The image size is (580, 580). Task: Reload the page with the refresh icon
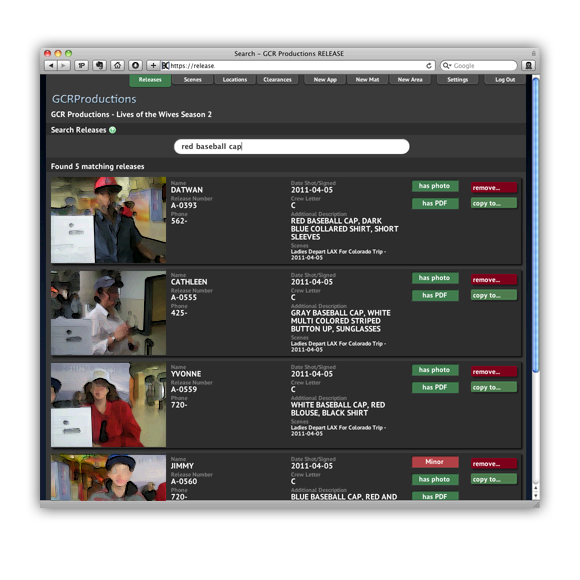point(429,65)
